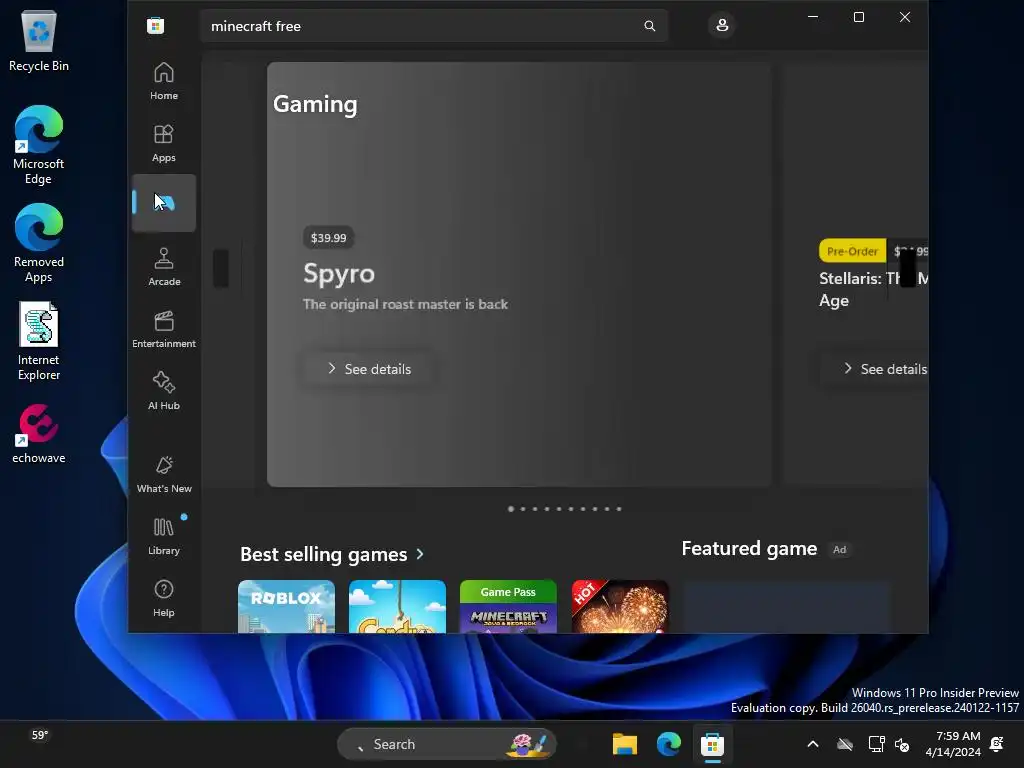Click the Microsoft Store logo icon

[155, 25]
